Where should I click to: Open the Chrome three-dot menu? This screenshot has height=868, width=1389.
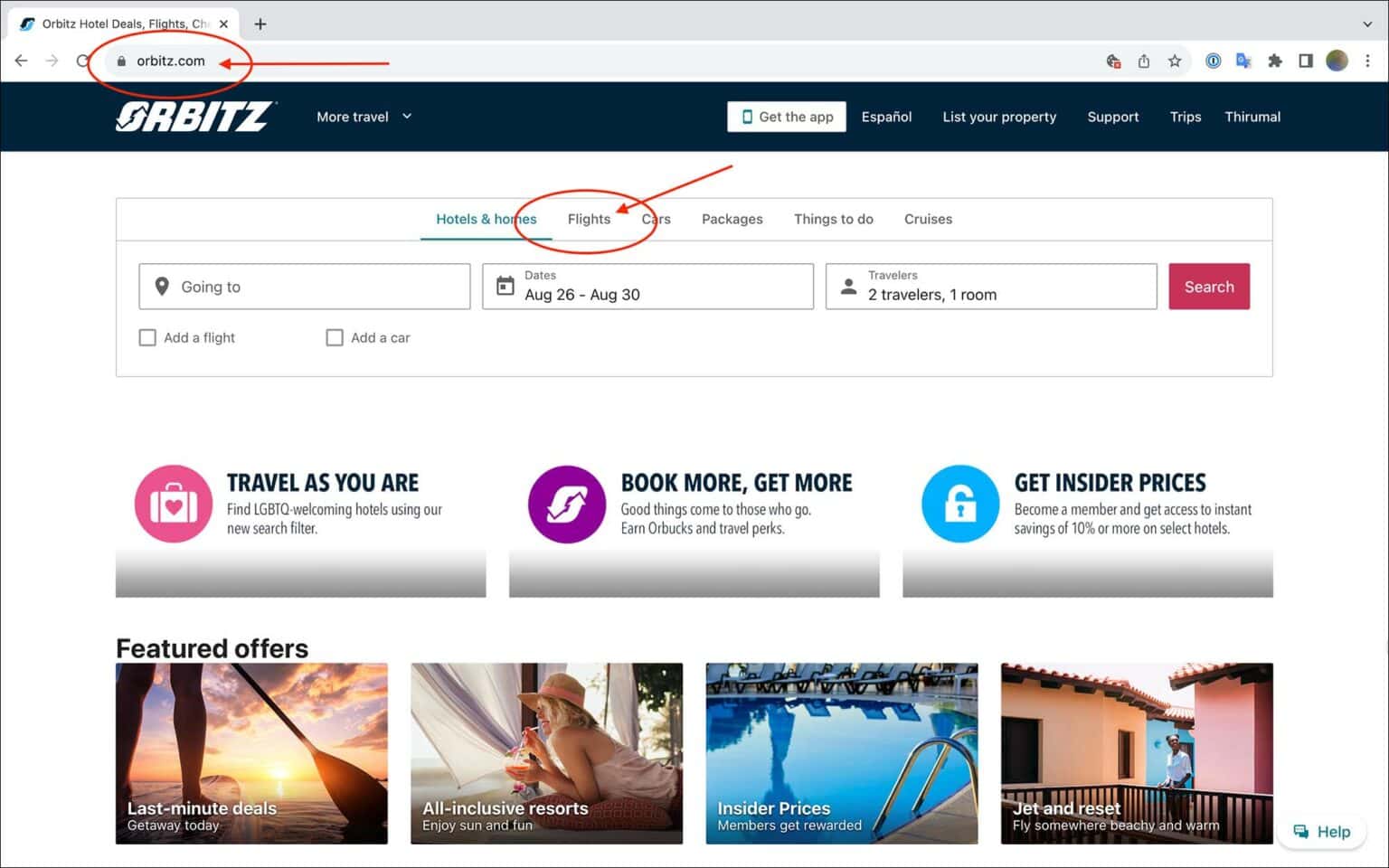point(1367,61)
